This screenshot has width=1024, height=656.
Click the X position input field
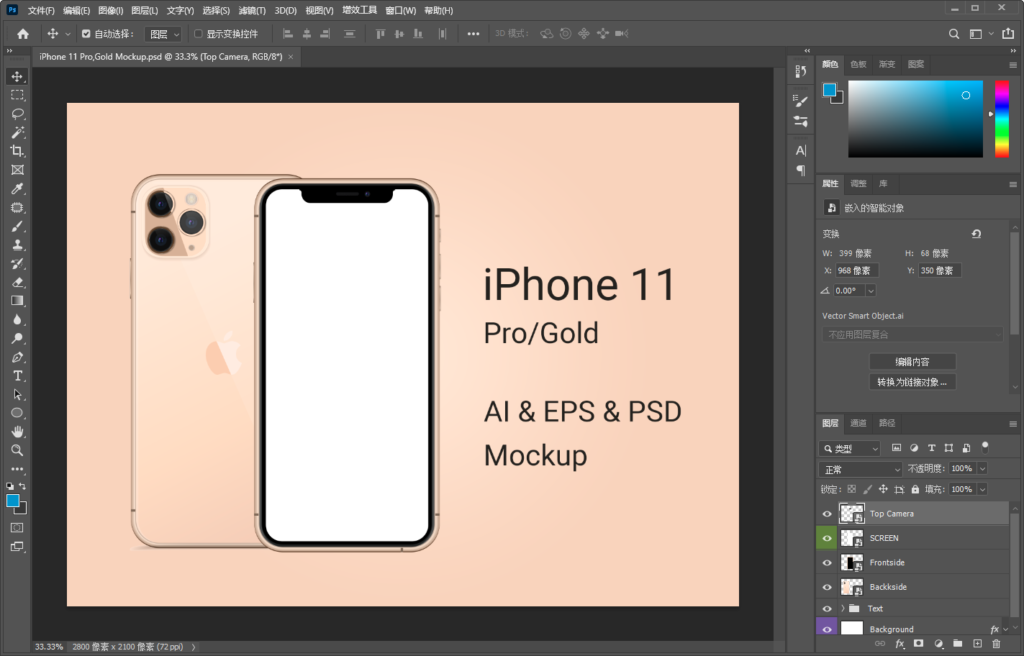857,271
